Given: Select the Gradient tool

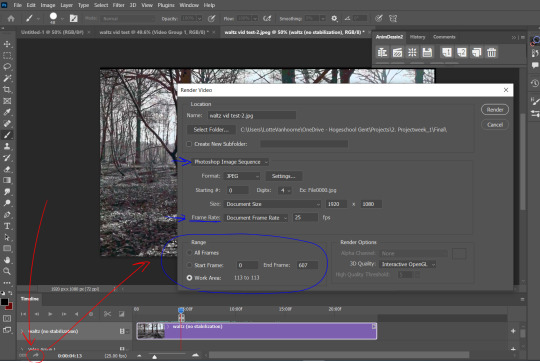Looking at the screenshot, I should (x=7, y=180).
